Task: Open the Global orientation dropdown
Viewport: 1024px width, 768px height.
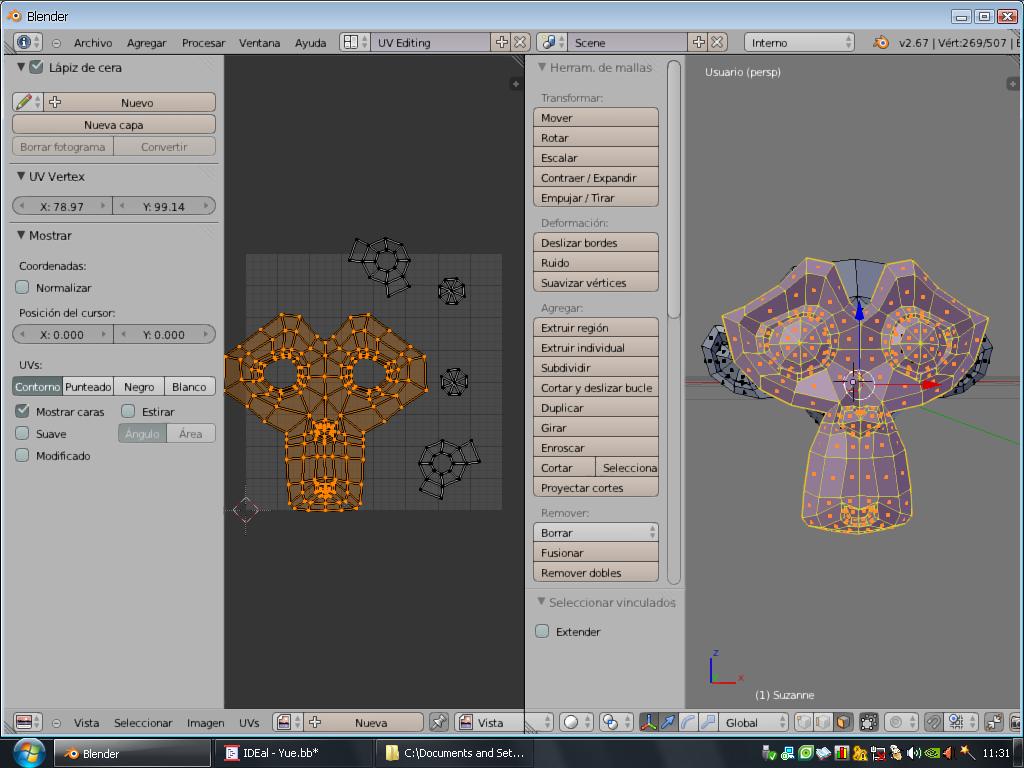Action: (x=753, y=722)
